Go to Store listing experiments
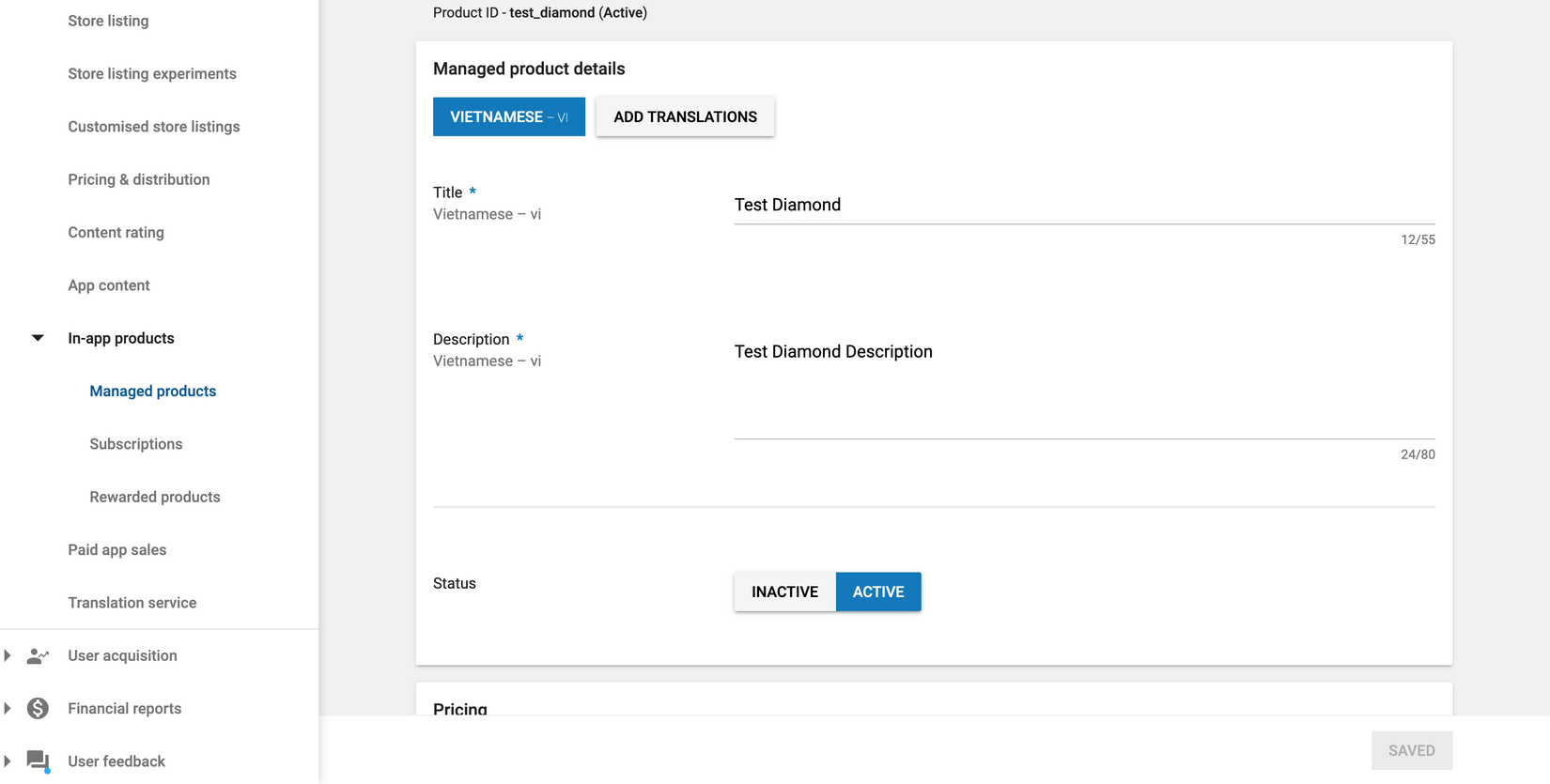Viewport: 1550px width, 784px height. (x=151, y=74)
